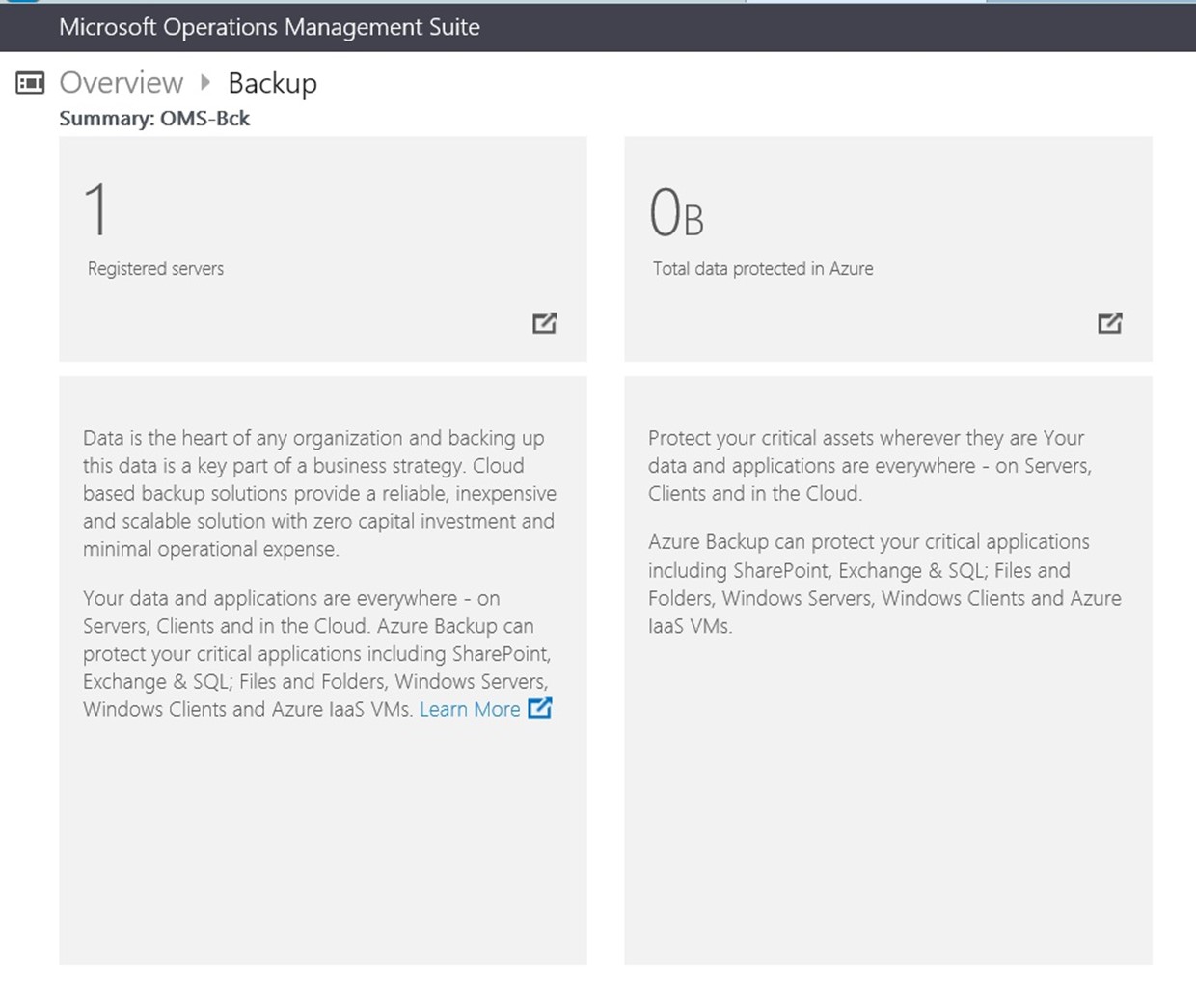Click external link icon after Learn More

coord(540,708)
